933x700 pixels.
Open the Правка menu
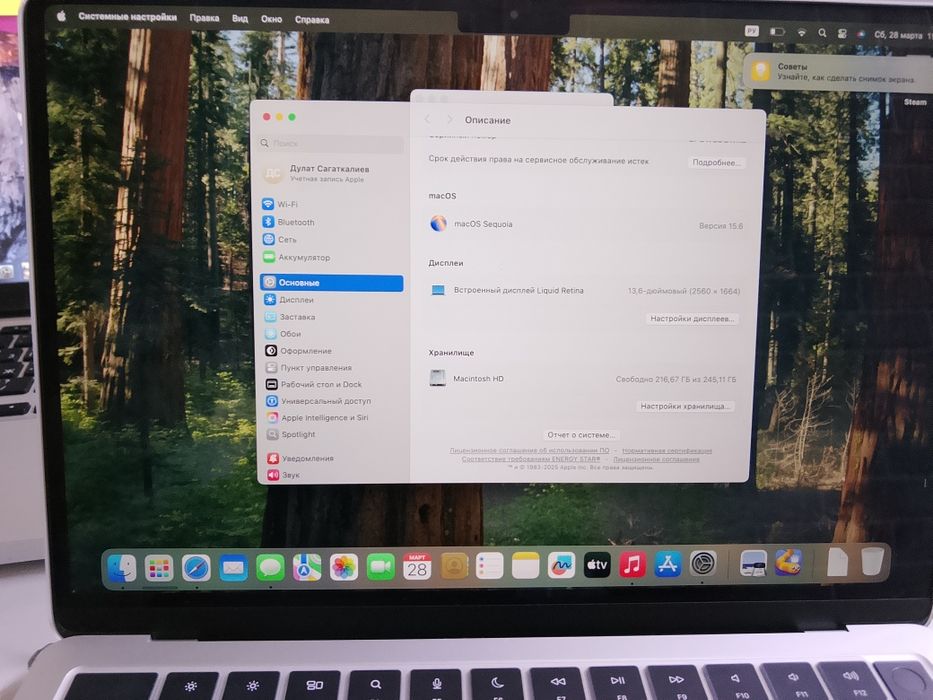click(204, 18)
